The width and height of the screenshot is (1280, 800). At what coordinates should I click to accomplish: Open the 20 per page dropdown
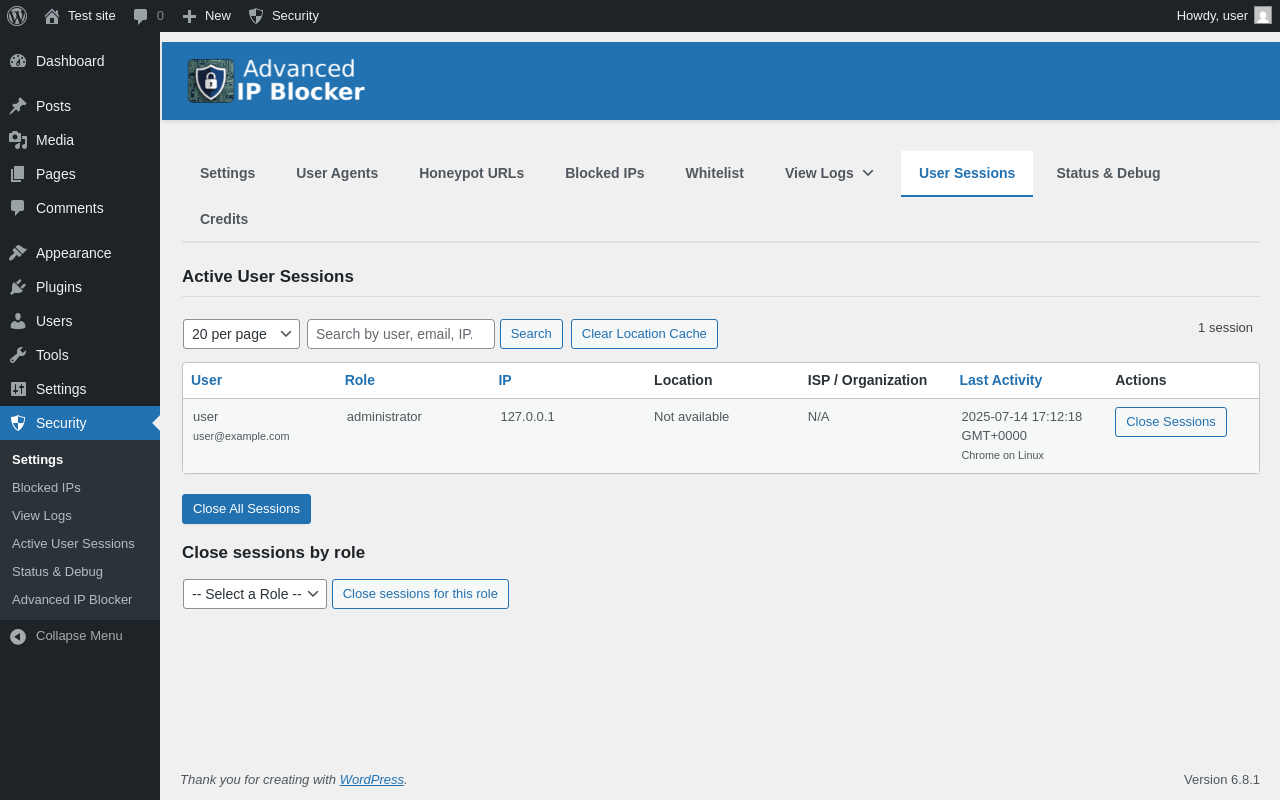241,334
